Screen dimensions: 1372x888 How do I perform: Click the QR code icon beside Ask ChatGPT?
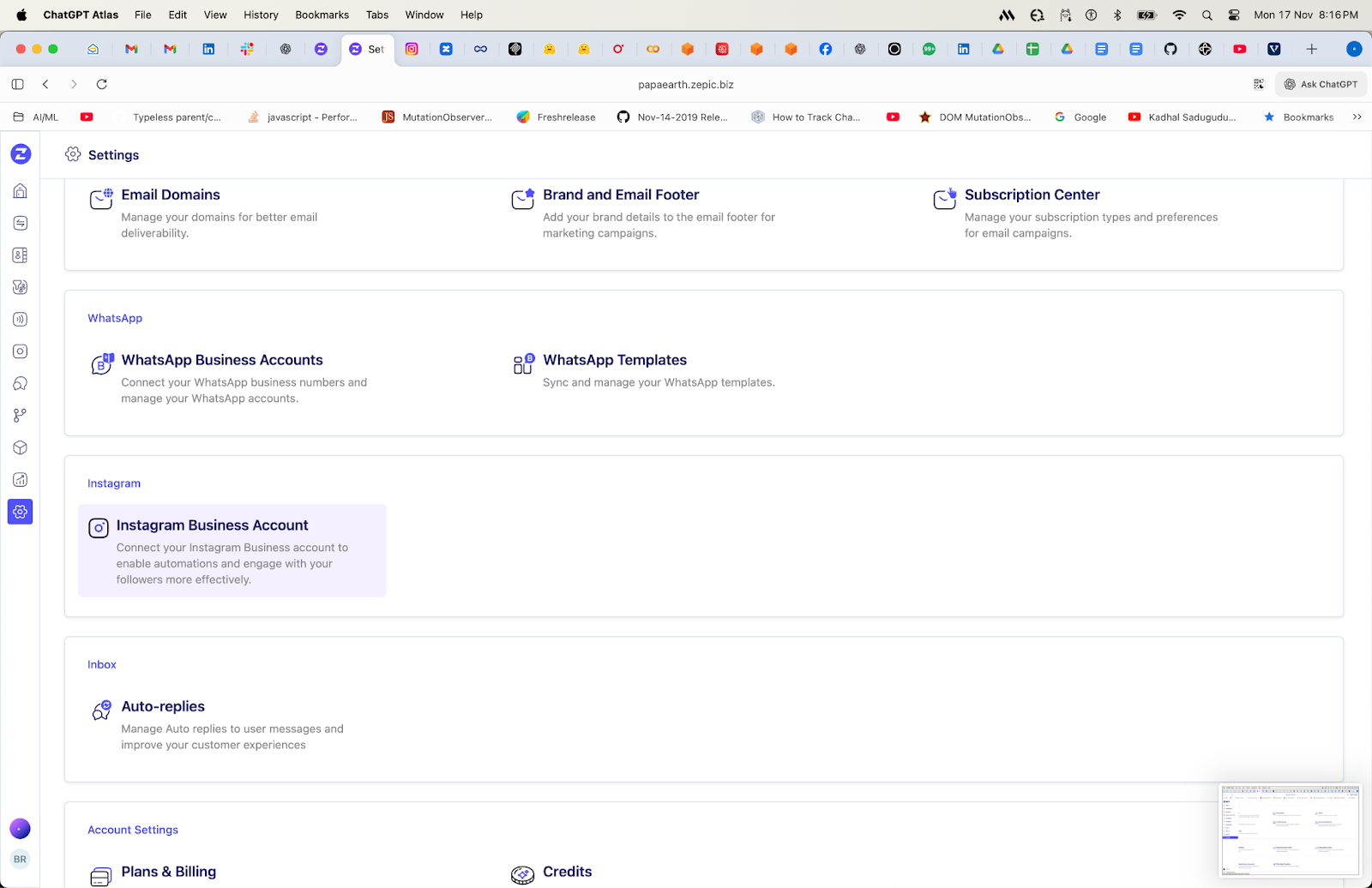(x=1259, y=84)
